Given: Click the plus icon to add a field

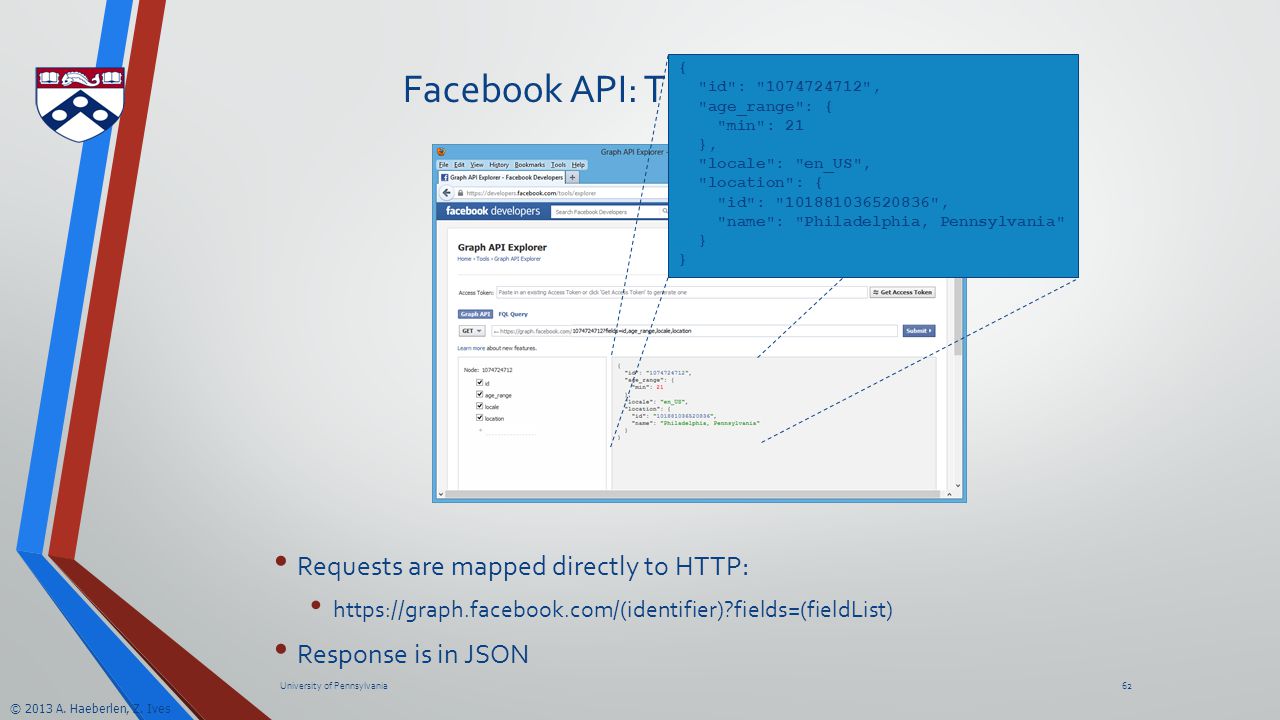Looking at the screenshot, I should 480,430.
